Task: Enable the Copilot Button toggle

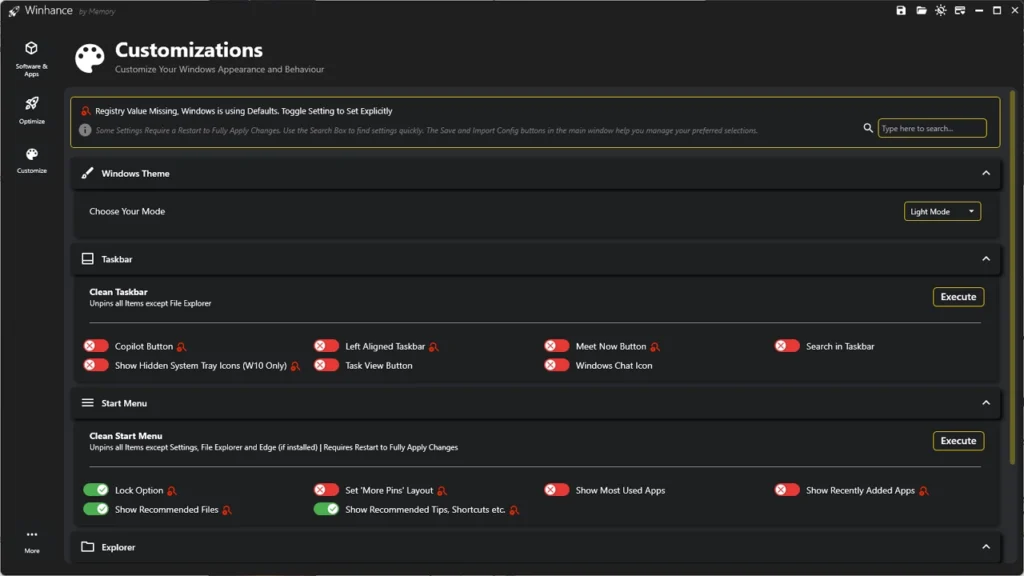Action: 96,346
